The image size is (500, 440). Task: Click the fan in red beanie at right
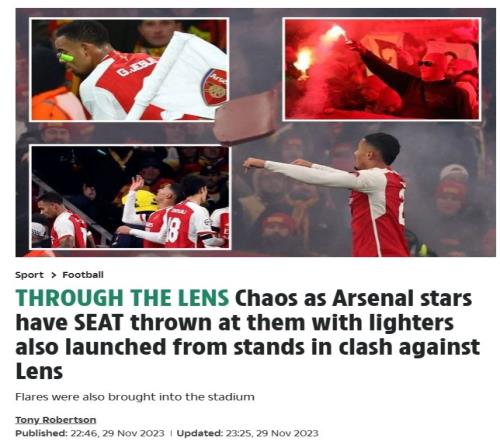pos(452,193)
